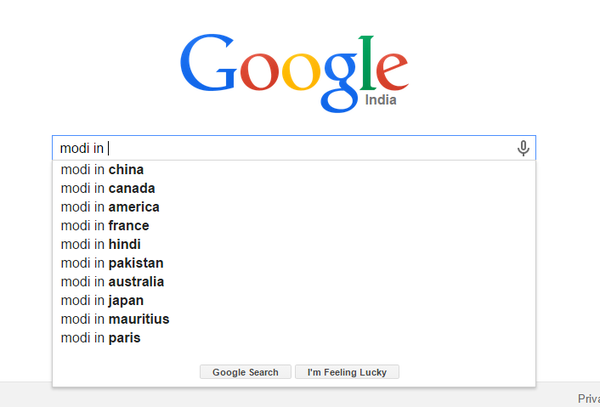Screen dimensions: 600x407
Task: Open the Privacy link in footer
Action: 589,399
